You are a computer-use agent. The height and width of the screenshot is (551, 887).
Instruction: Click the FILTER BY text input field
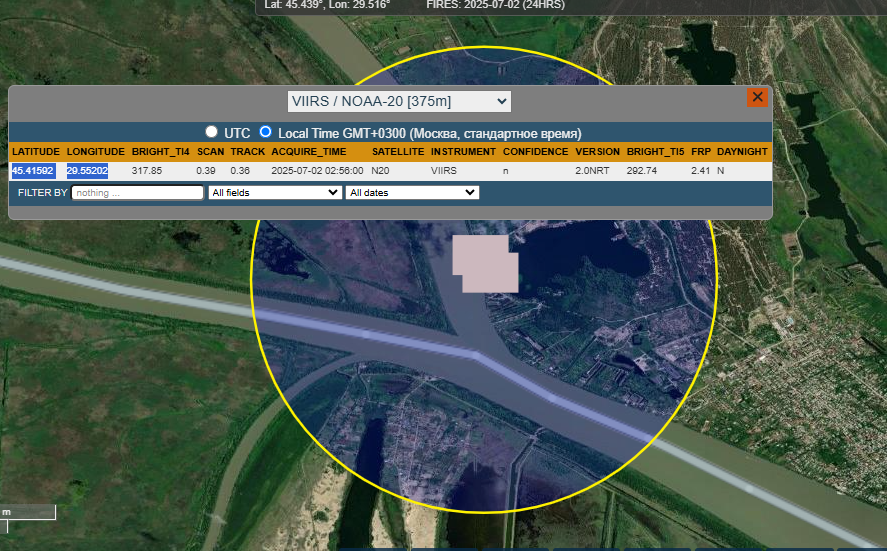[x=137, y=192]
